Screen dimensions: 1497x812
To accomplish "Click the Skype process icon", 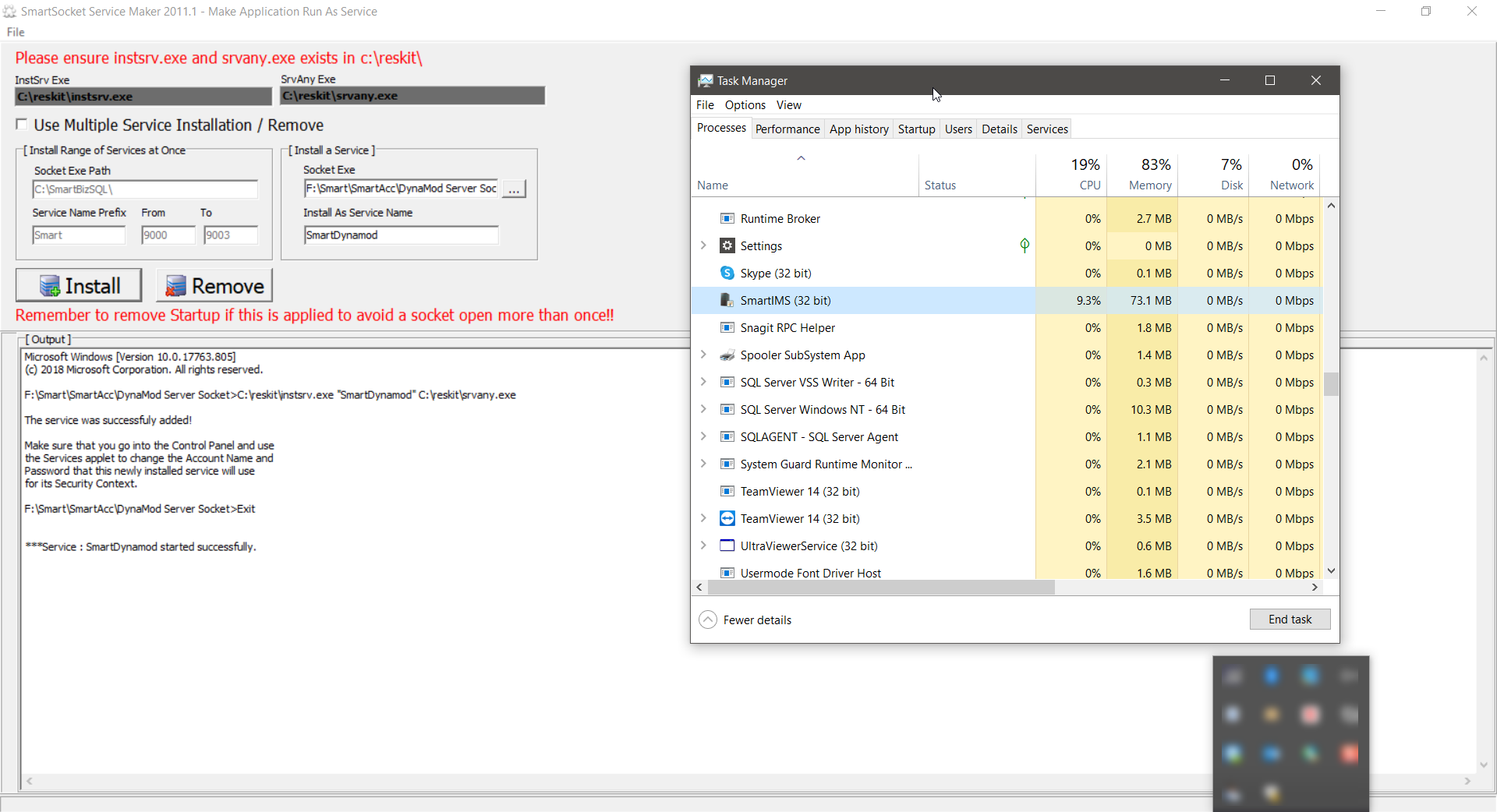I will pos(727,274).
